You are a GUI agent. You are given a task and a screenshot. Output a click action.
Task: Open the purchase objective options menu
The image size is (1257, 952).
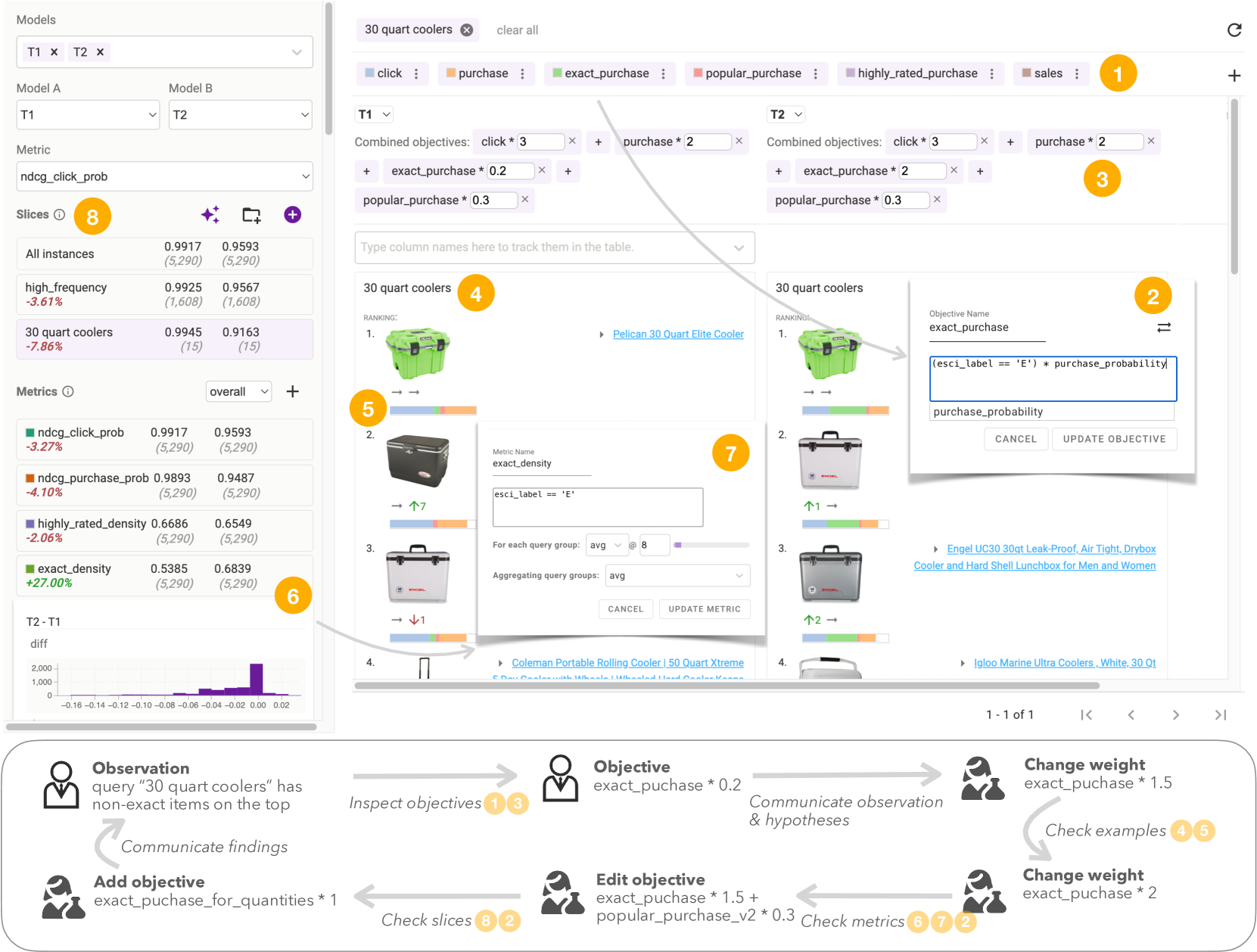click(522, 73)
